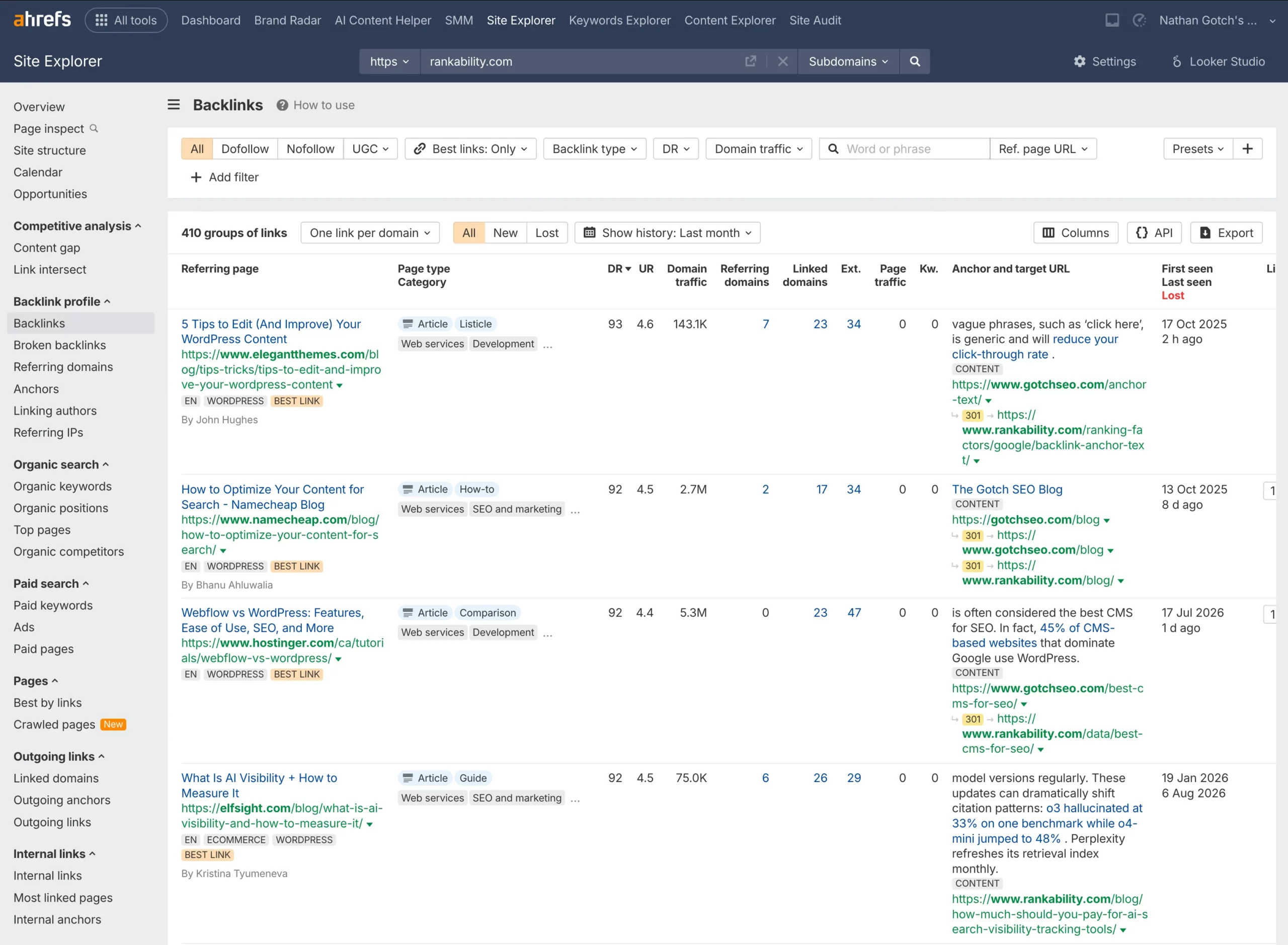Open Backlink type dropdown

(594, 149)
